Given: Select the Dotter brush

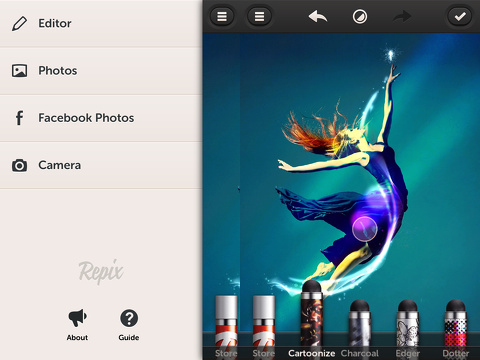Looking at the screenshot, I should pos(456,329).
